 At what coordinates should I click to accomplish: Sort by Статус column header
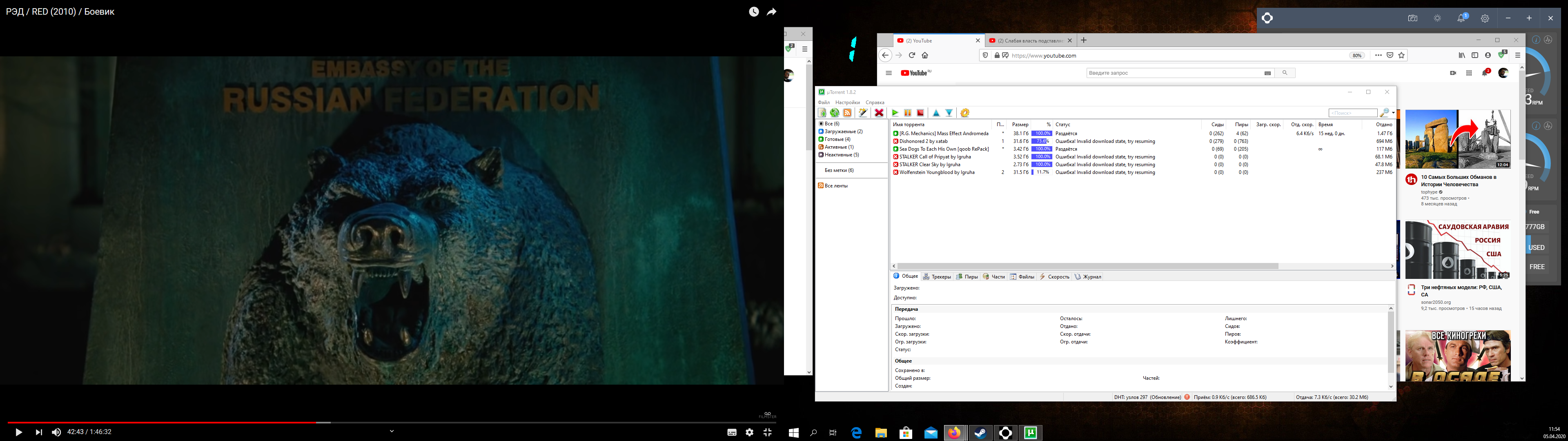pos(1127,124)
